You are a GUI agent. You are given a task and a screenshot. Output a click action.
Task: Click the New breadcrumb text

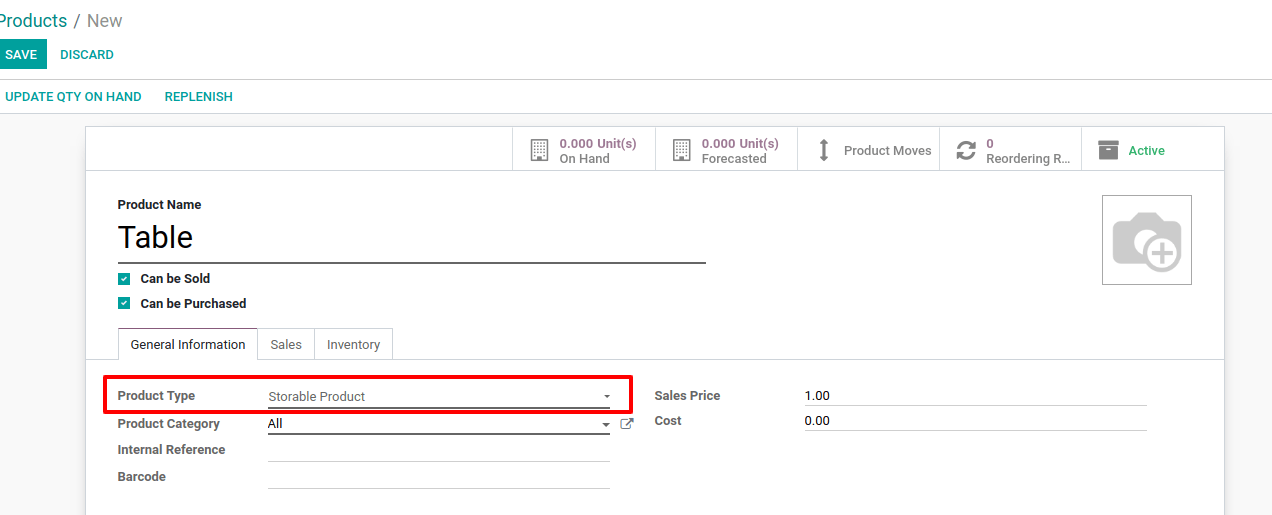click(x=105, y=21)
